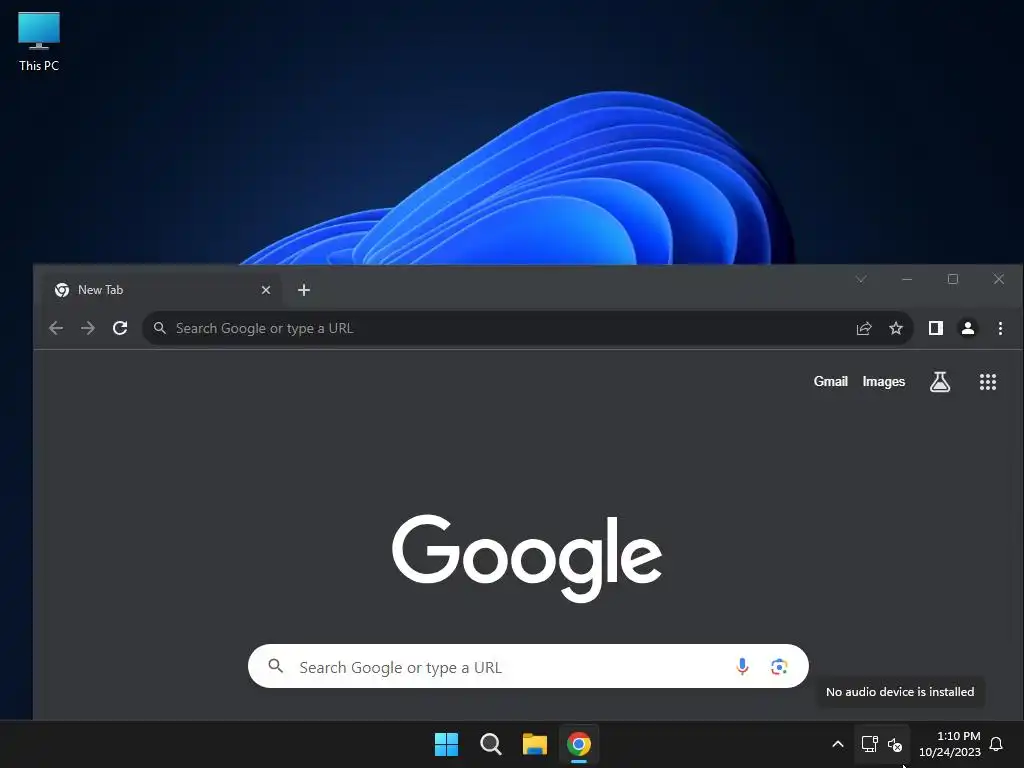Screen dimensions: 1024x768
Task: Bookmark this tab with the star icon
Action: [x=896, y=328]
